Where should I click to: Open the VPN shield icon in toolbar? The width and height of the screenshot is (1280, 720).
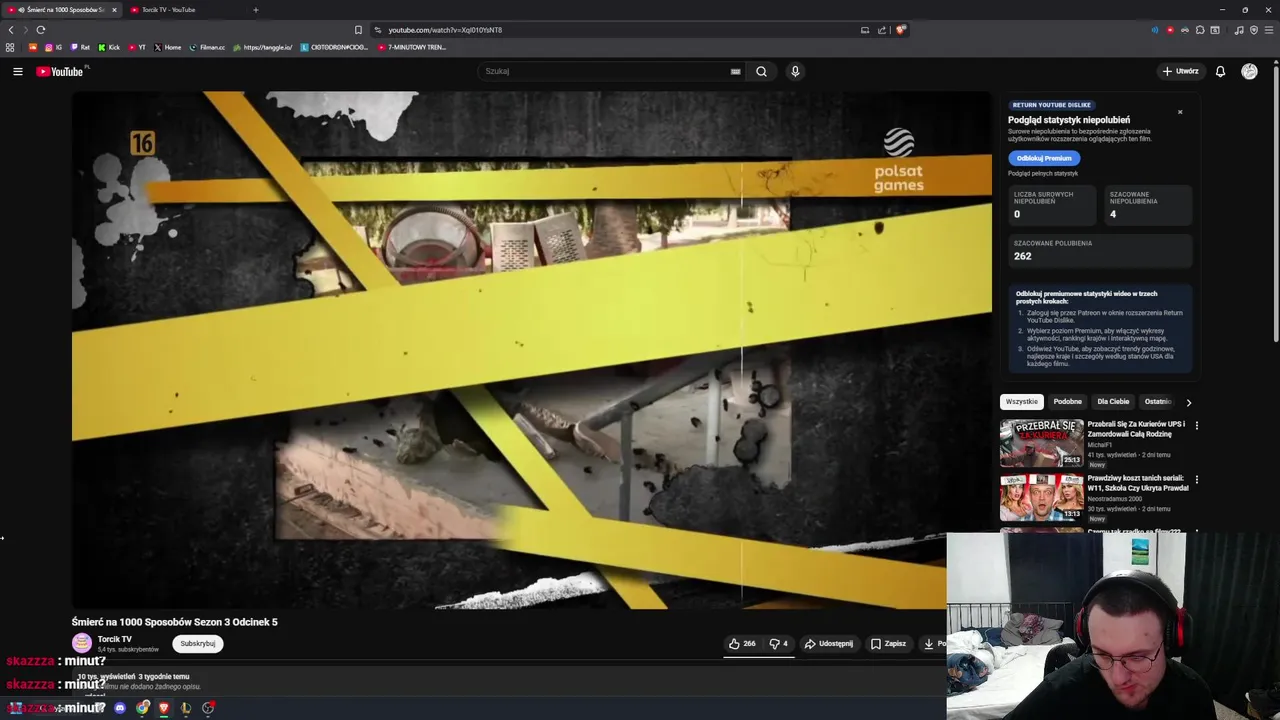pos(1254,30)
